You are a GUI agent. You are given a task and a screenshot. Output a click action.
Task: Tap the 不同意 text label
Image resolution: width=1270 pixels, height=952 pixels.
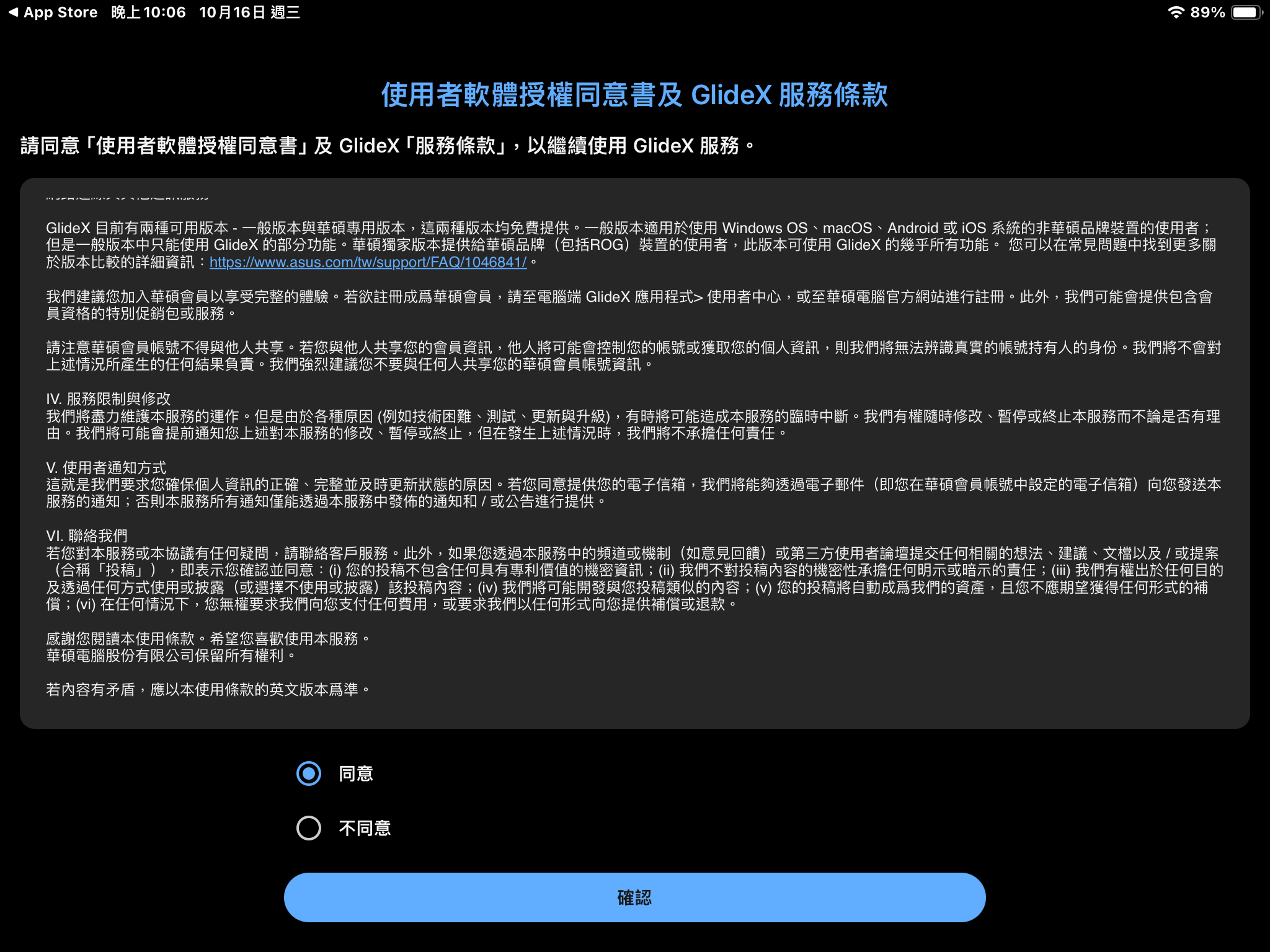tap(365, 828)
